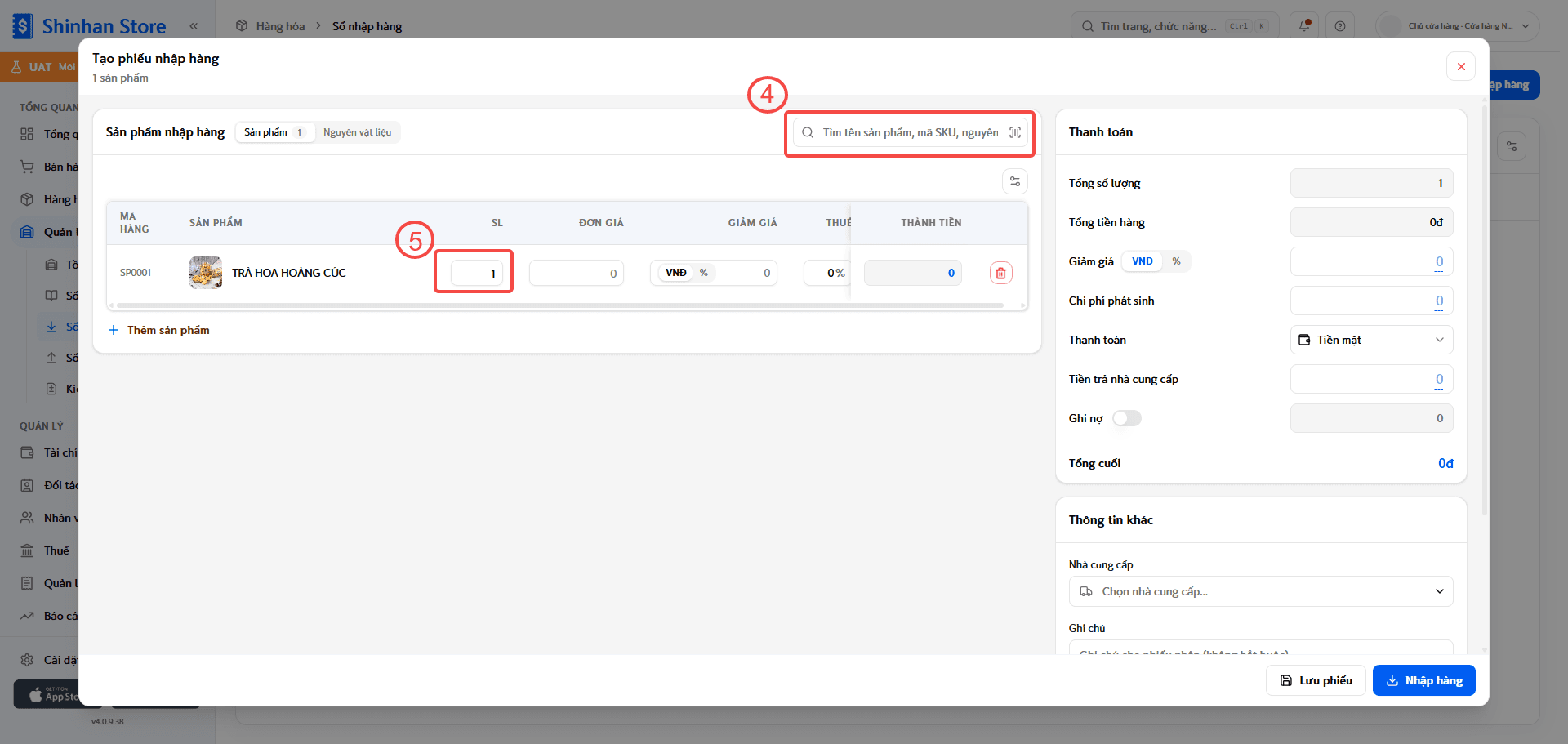Click the Shinhan Store logo
The image size is (1568, 744).
coord(90,26)
